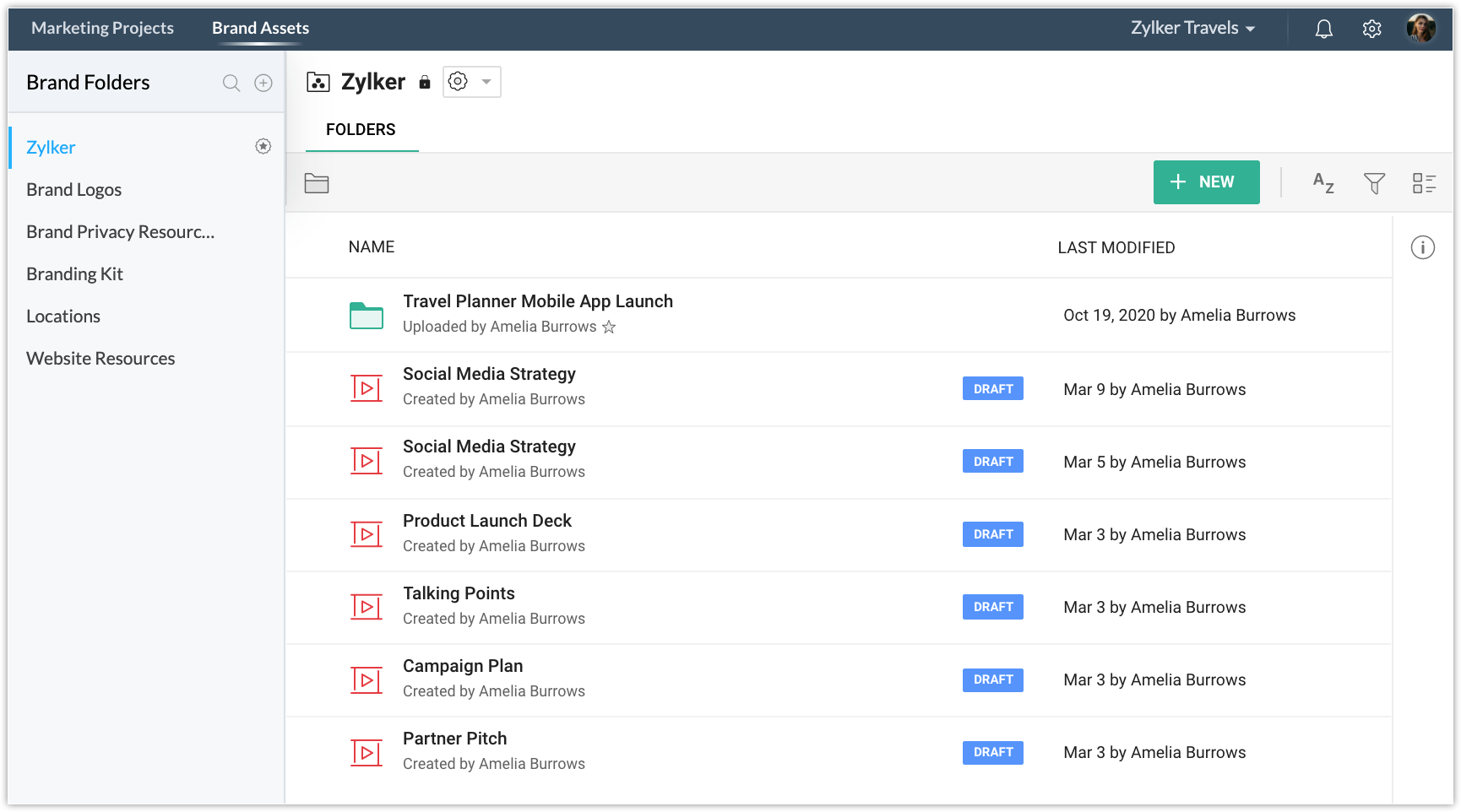Screen dimensions: 1461x812
Task: Toggle favorite star on Zylker folder
Action: 263,147
